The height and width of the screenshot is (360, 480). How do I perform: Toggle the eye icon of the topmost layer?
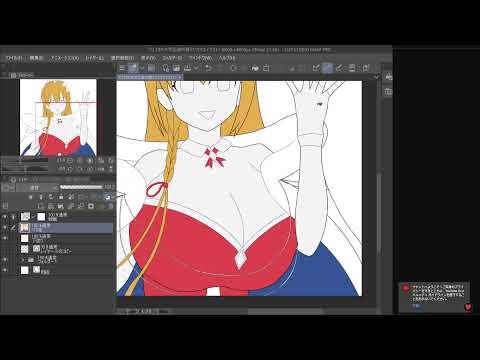pyautogui.click(x=5, y=217)
